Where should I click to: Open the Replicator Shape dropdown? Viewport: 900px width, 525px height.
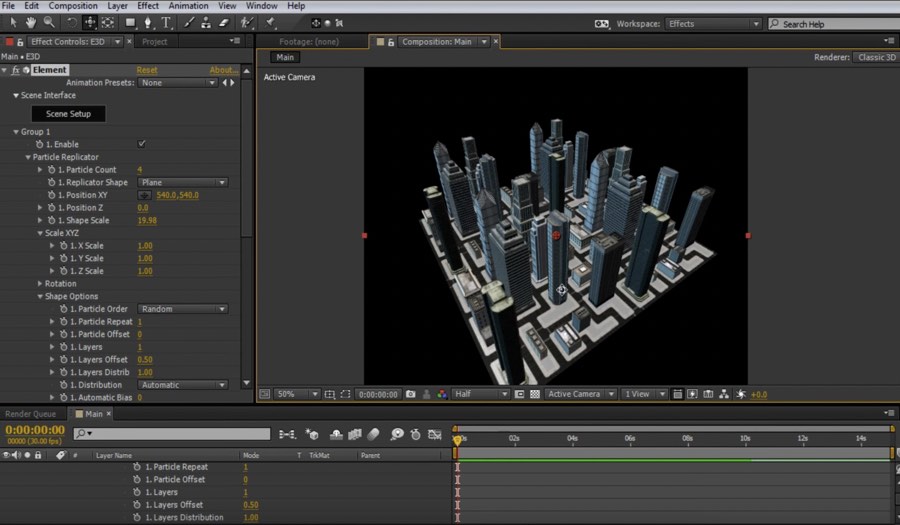click(182, 183)
